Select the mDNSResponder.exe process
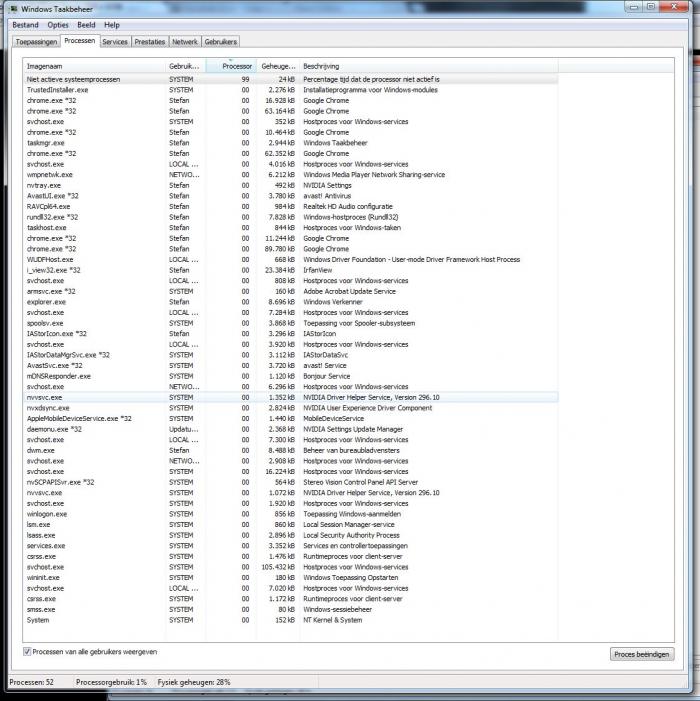 click(291, 376)
